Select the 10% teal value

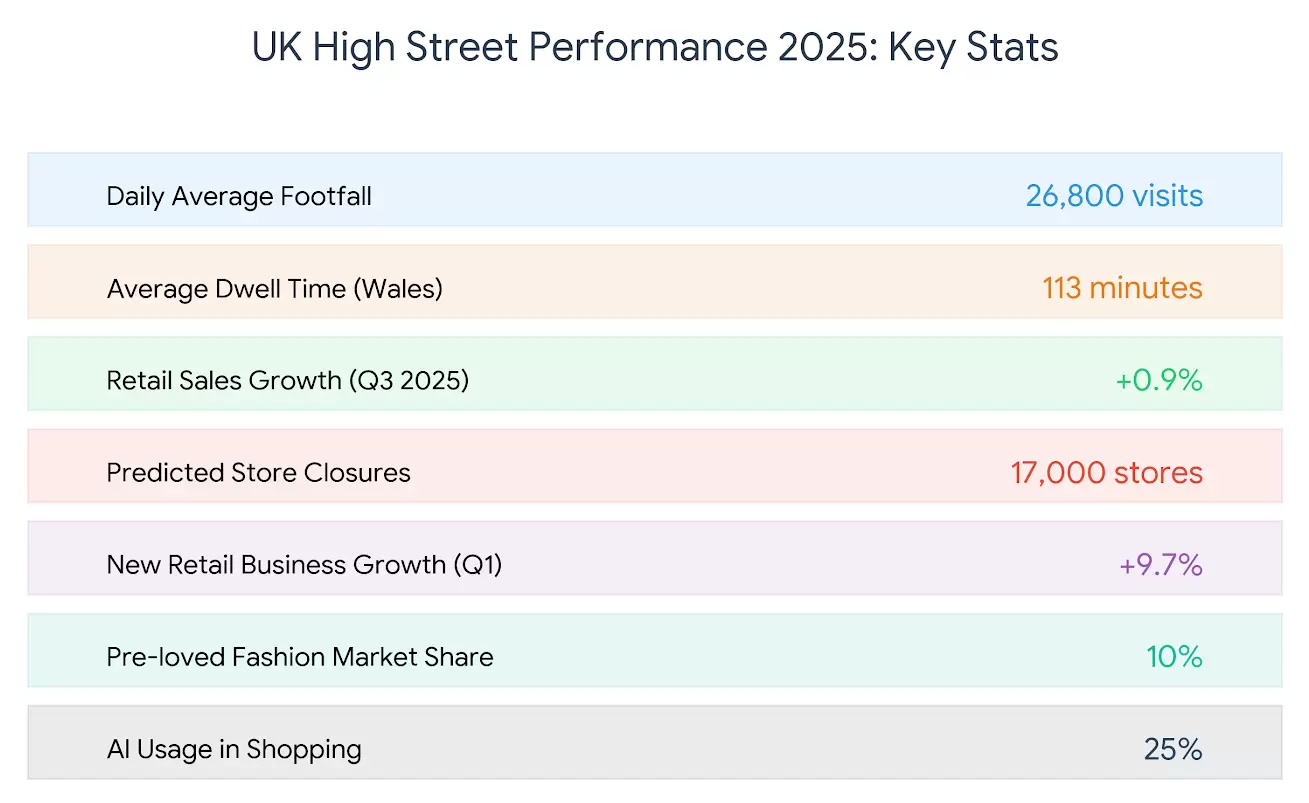(x=1174, y=657)
